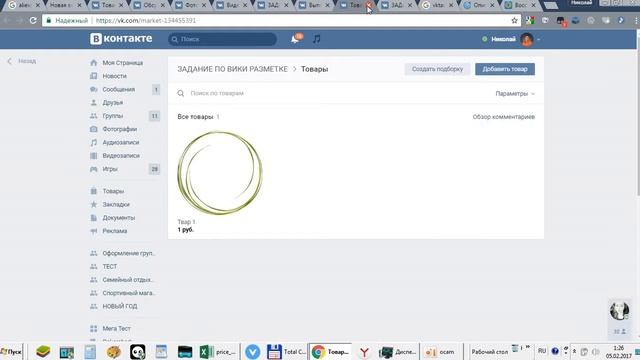Image resolution: width=640 pixels, height=360 pixels.
Task: Click the Новости sidebar icon
Action: tap(93, 76)
